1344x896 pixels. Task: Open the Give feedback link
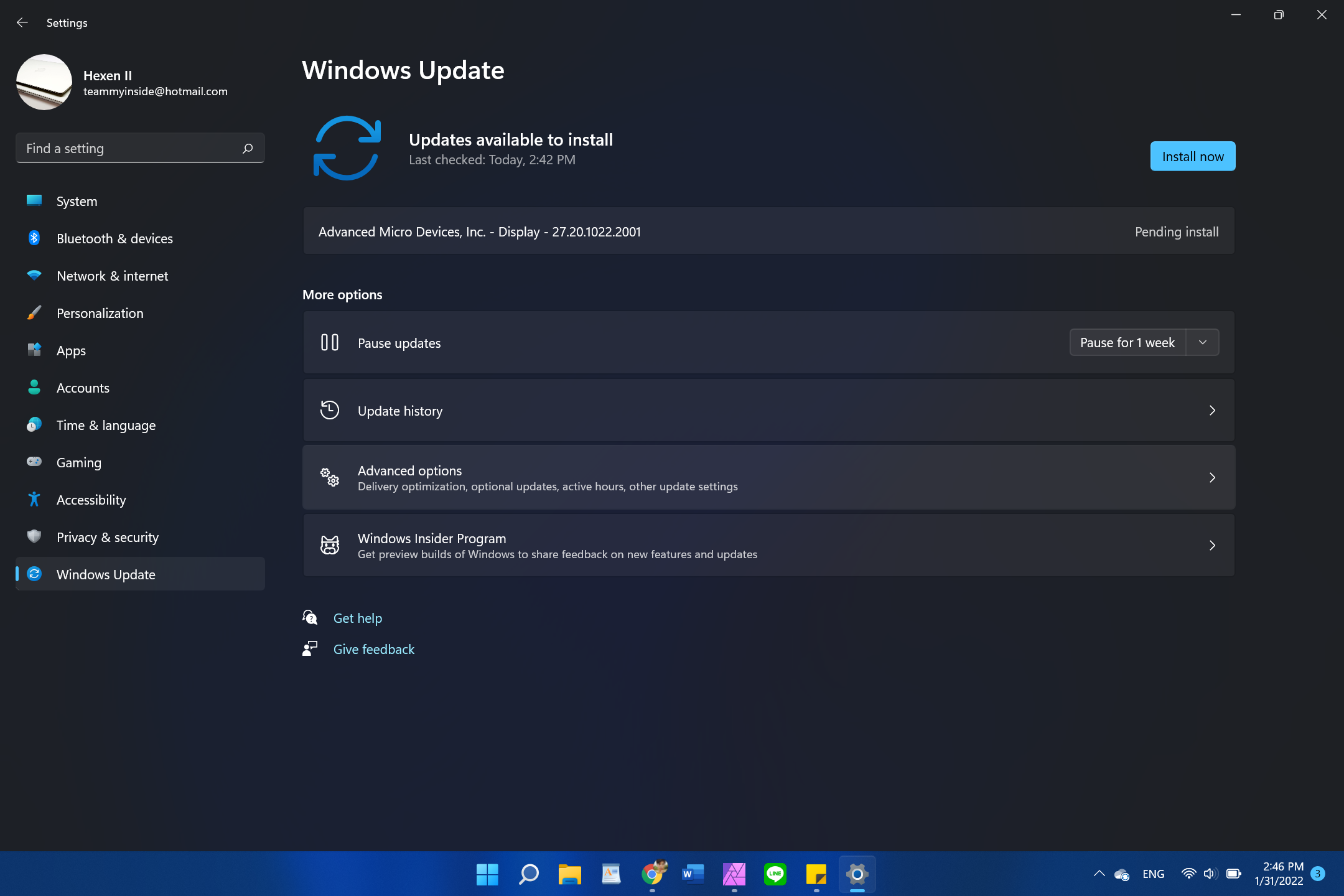point(373,649)
